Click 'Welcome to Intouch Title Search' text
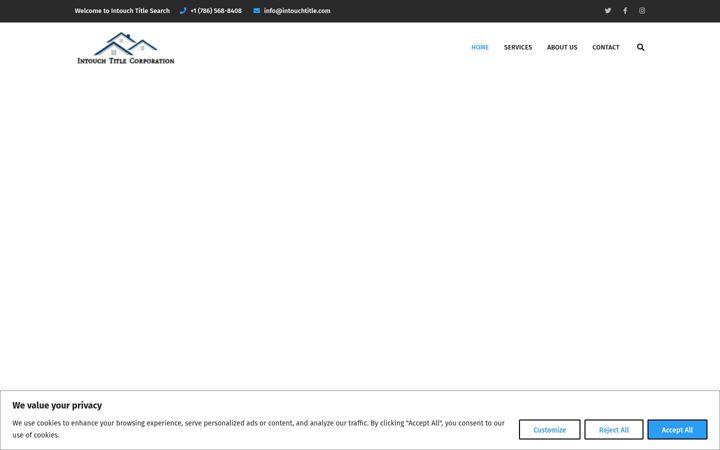Viewport: 720px width, 450px height. coord(122,11)
